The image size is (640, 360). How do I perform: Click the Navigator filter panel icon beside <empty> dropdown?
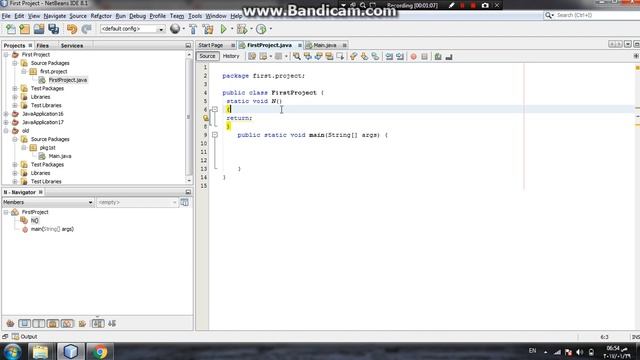click(184, 202)
